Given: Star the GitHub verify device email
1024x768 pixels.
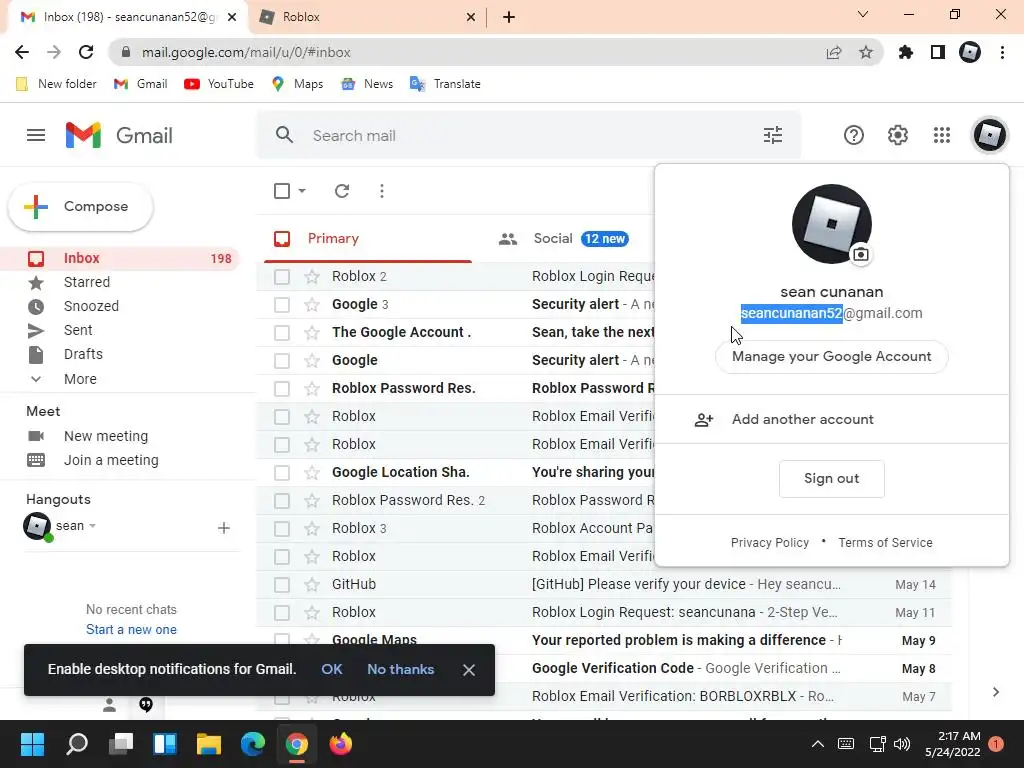Looking at the screenshot, I should (312, 584).
